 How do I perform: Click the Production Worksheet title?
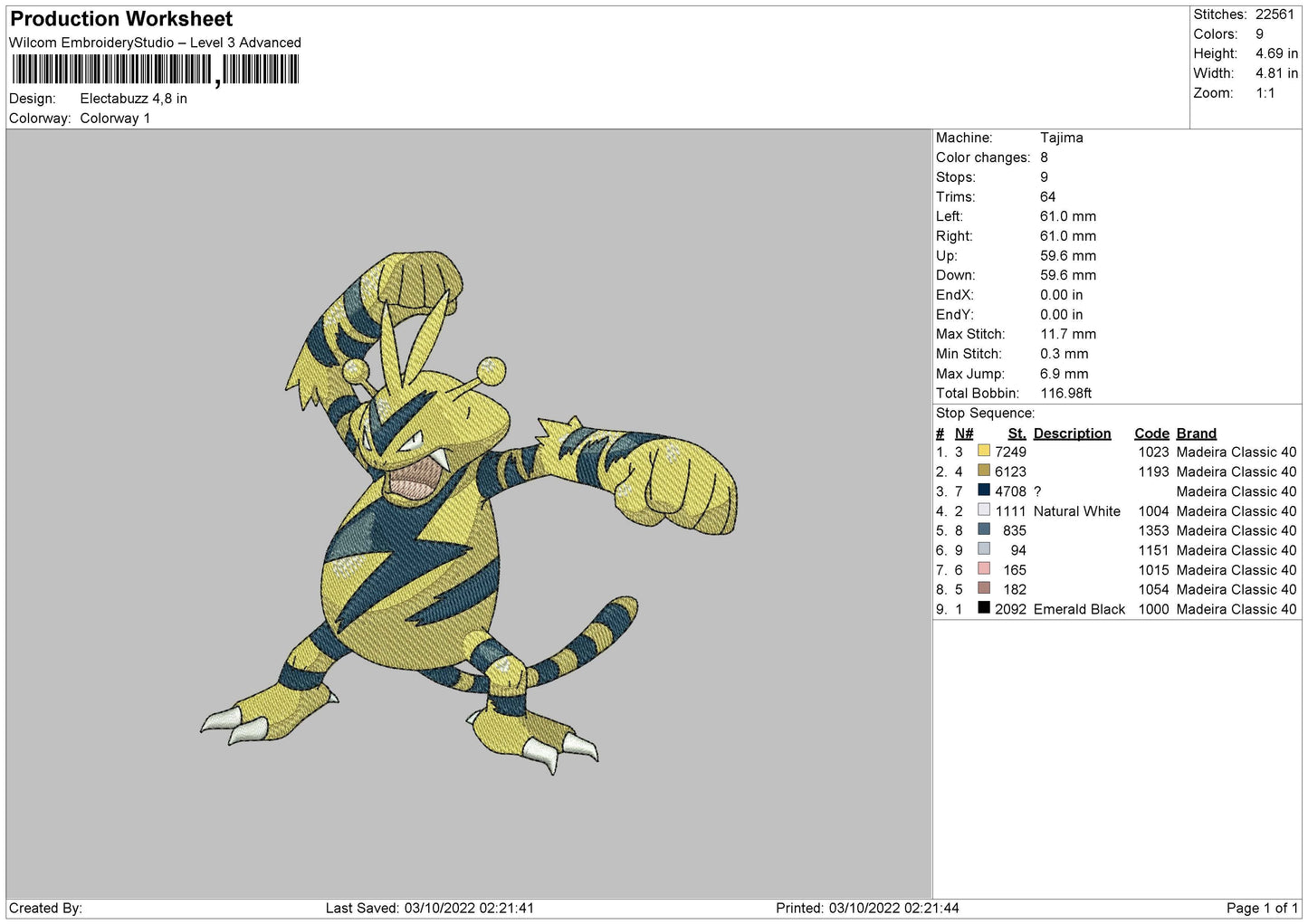pos(121,19)
